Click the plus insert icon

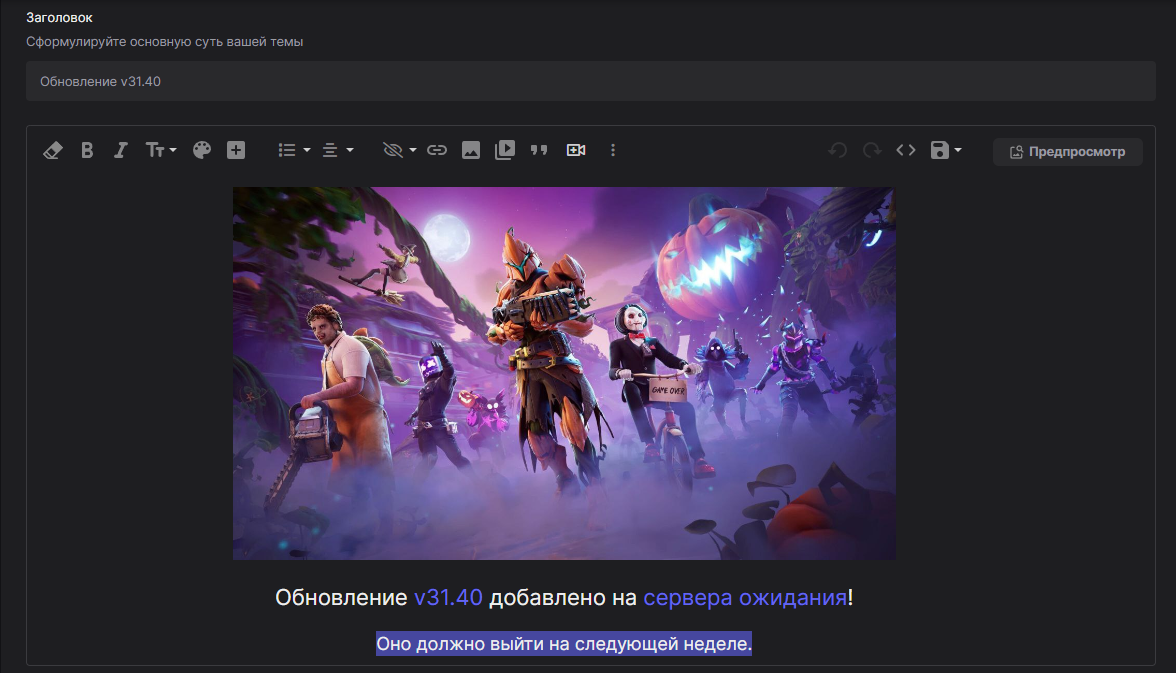point(236,150)
